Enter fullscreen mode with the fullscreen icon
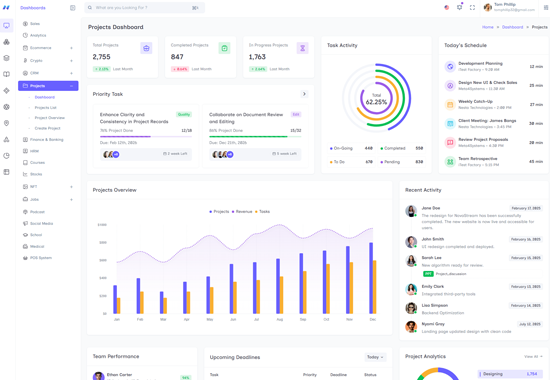This screenshot has width=550, height=380. coord(472,8)
